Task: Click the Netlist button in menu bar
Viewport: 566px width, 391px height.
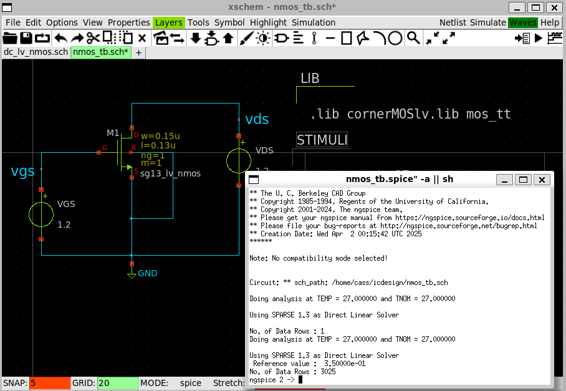Action: (453, 22)
